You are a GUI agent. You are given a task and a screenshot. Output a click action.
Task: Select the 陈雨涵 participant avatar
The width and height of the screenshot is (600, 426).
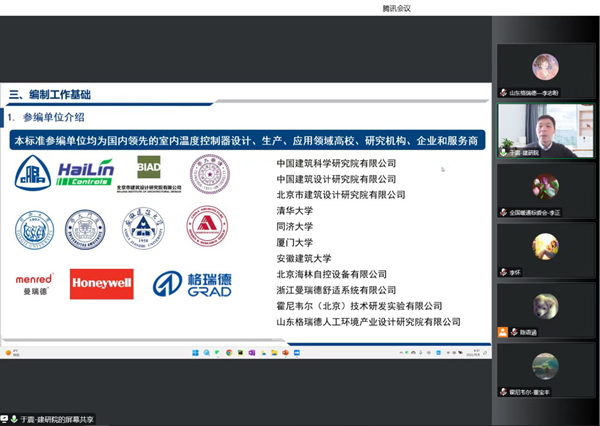pyautogui.click(x=545, y=307)
